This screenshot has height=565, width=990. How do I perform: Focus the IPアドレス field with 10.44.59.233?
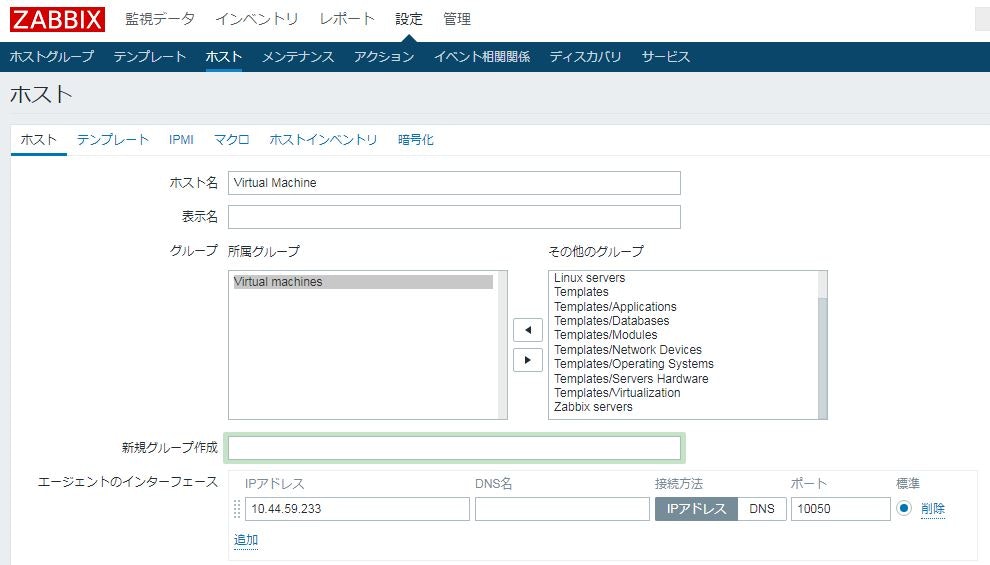click(357, 509)
